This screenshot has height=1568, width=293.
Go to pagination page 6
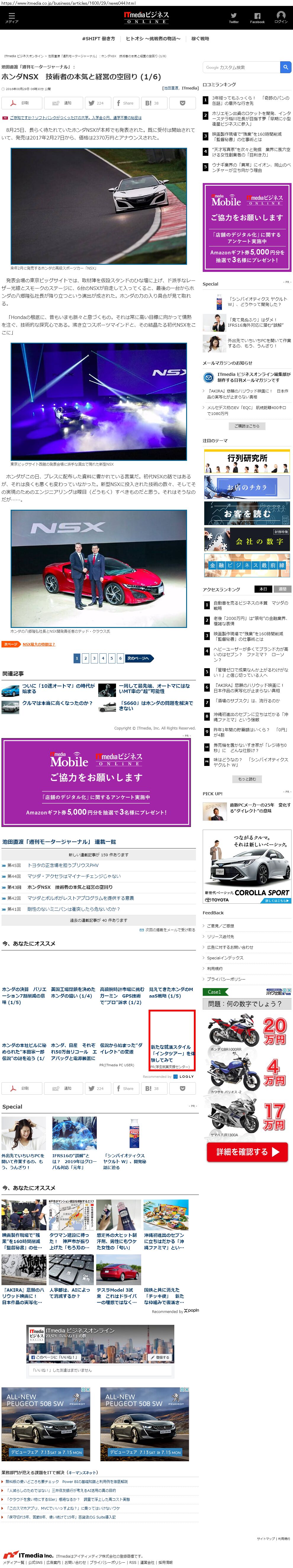pyautogui.click(x=120, y=658)
